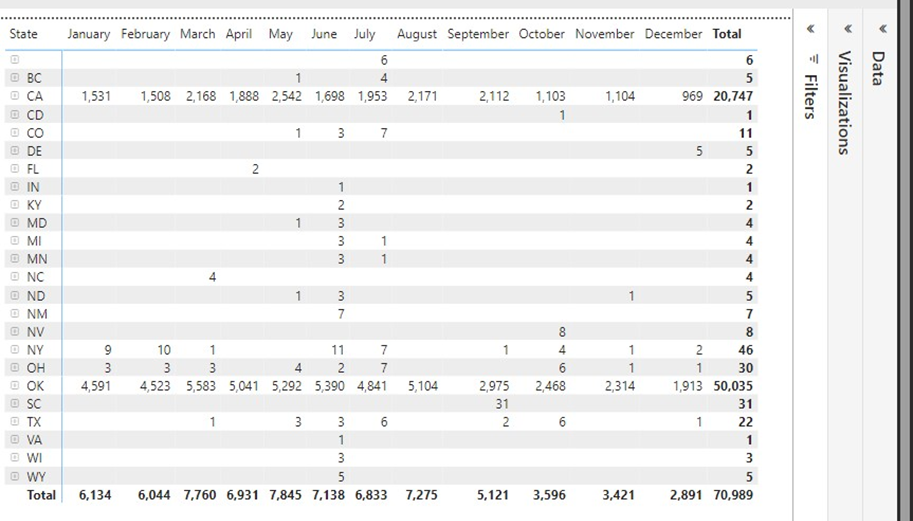Select CA March value 2,168
The width and height of the screenshot is (913, 521).
coord(201,96)
